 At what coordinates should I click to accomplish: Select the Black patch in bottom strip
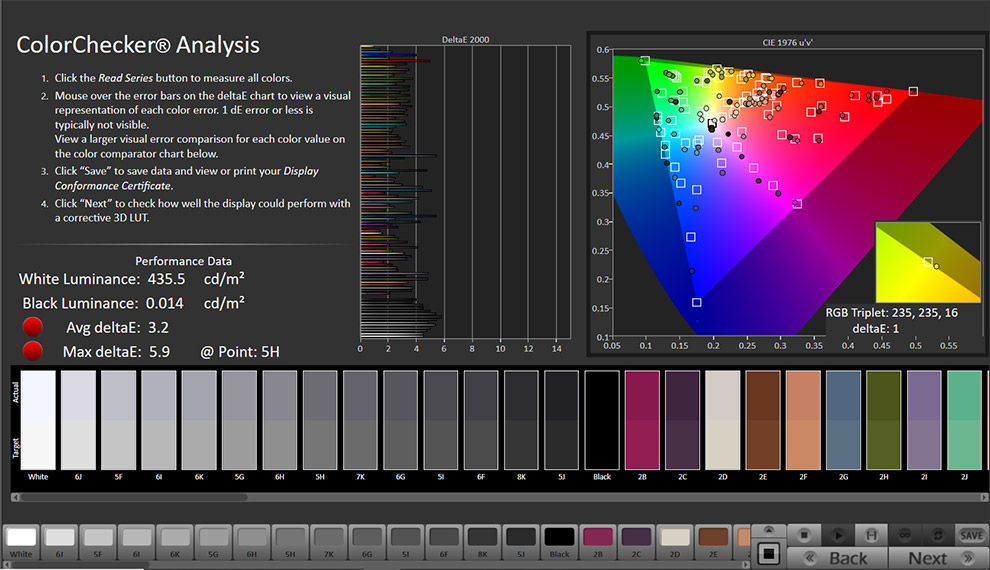[x=559, y=542]
